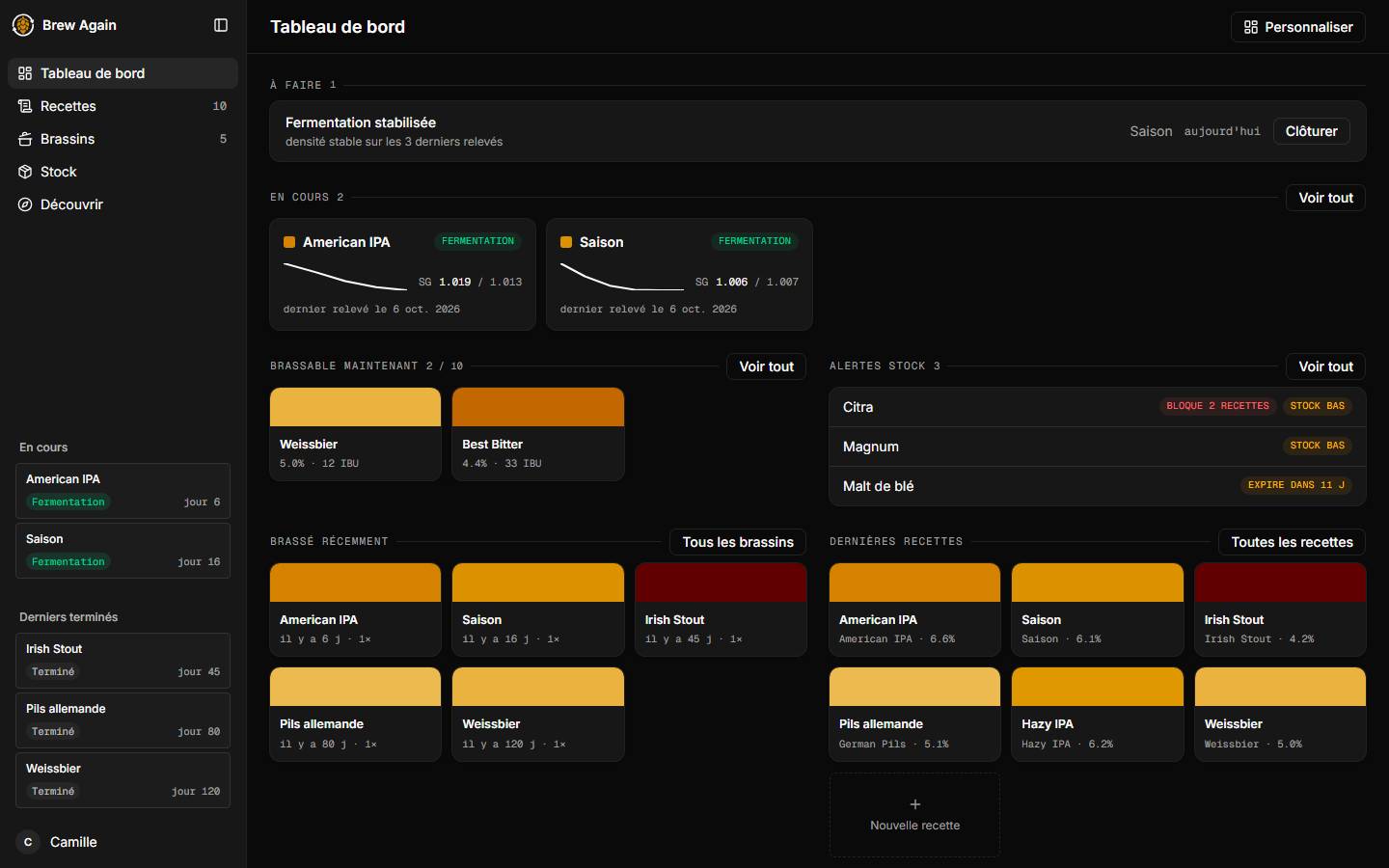1389x868 pixels.
Task: Open sidebar Saison jour 16 entry
Action: 123,551
